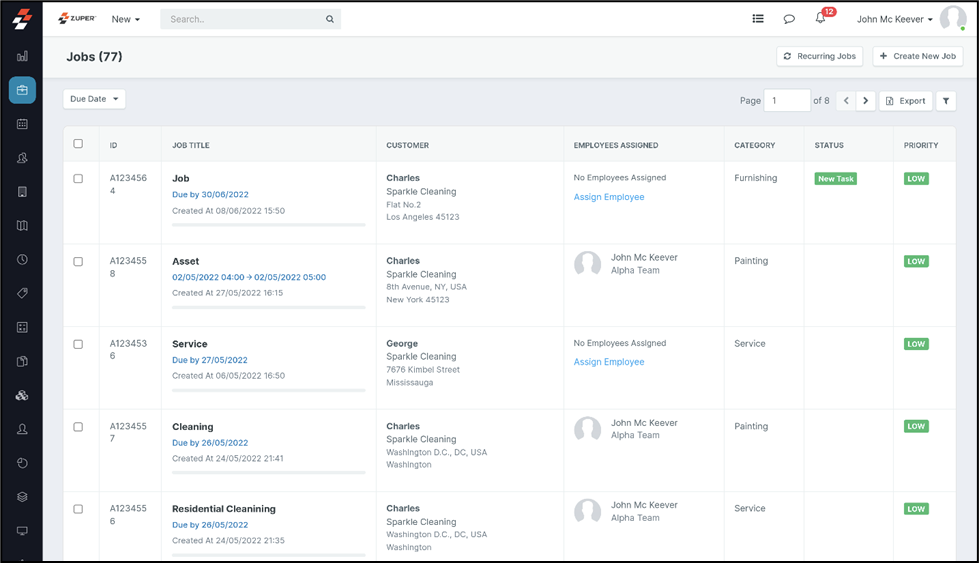Open the chat messages icon
The height and width of the screenshot is (563, 979).
[x=789, y=19]
